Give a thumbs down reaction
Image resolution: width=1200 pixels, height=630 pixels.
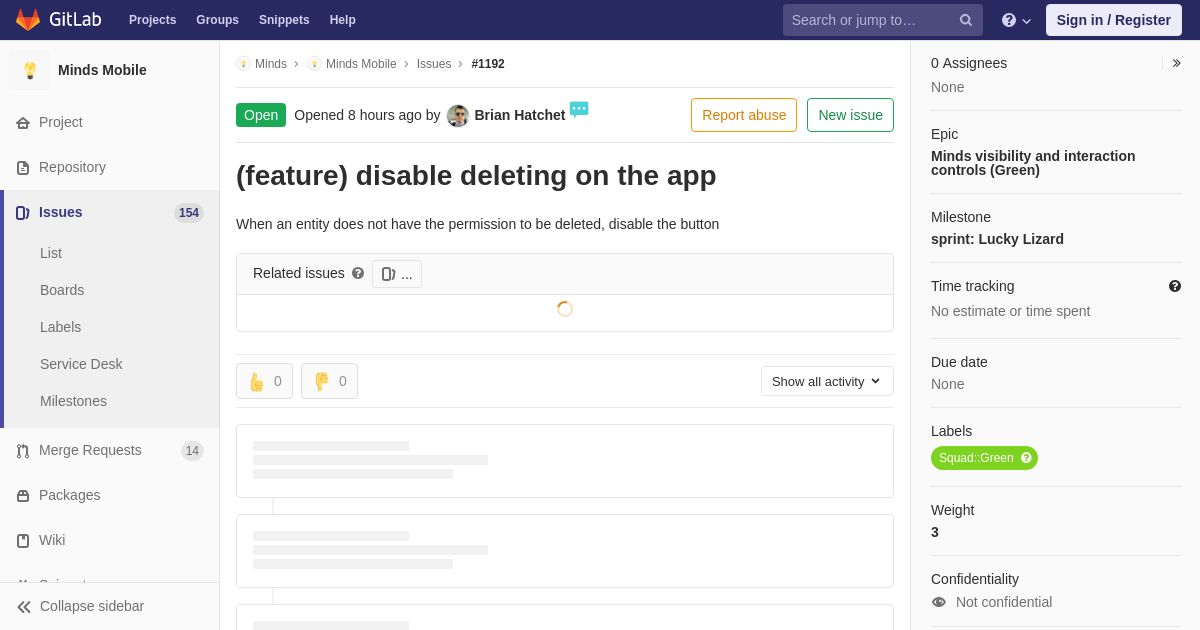pyautogui.click(x=329, y=381)
